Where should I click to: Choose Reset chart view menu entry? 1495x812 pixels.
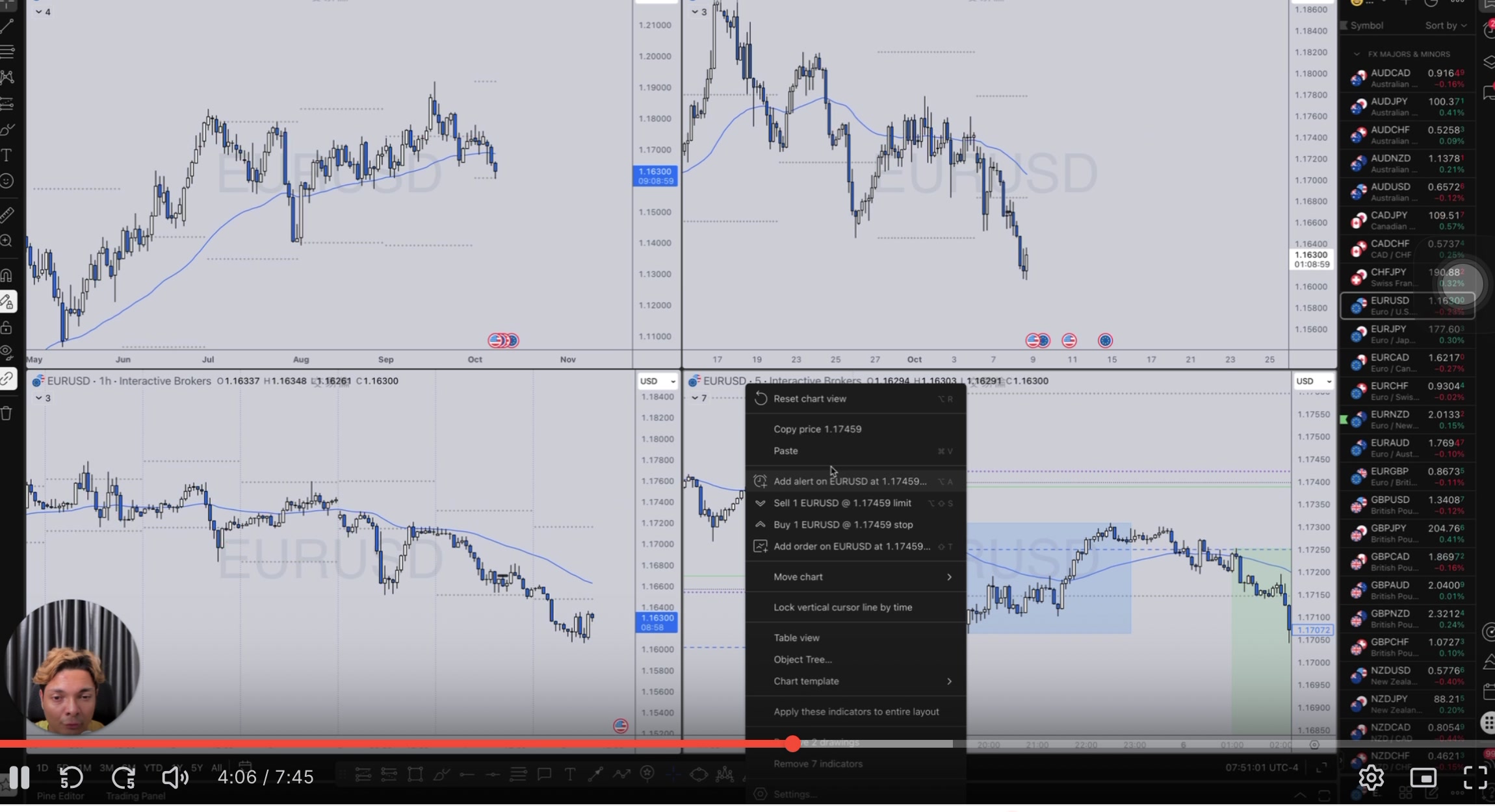(810, 399)
